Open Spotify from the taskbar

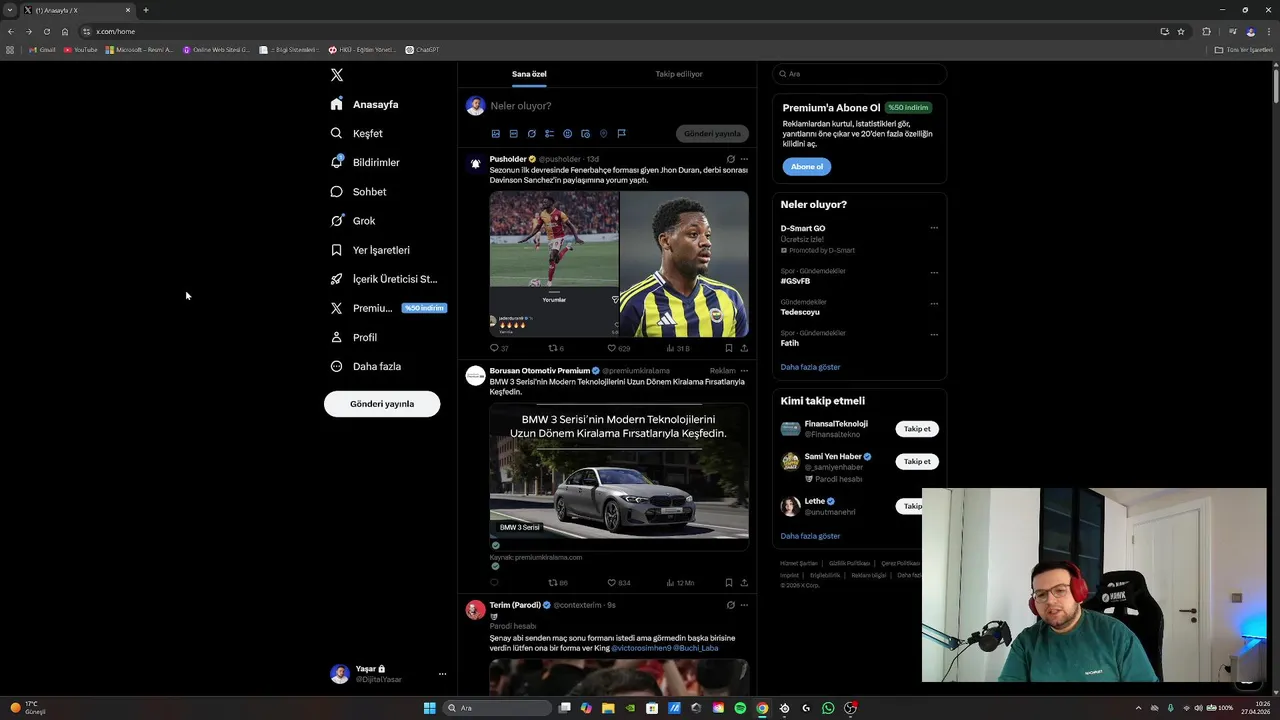click(x=740, y=708)
